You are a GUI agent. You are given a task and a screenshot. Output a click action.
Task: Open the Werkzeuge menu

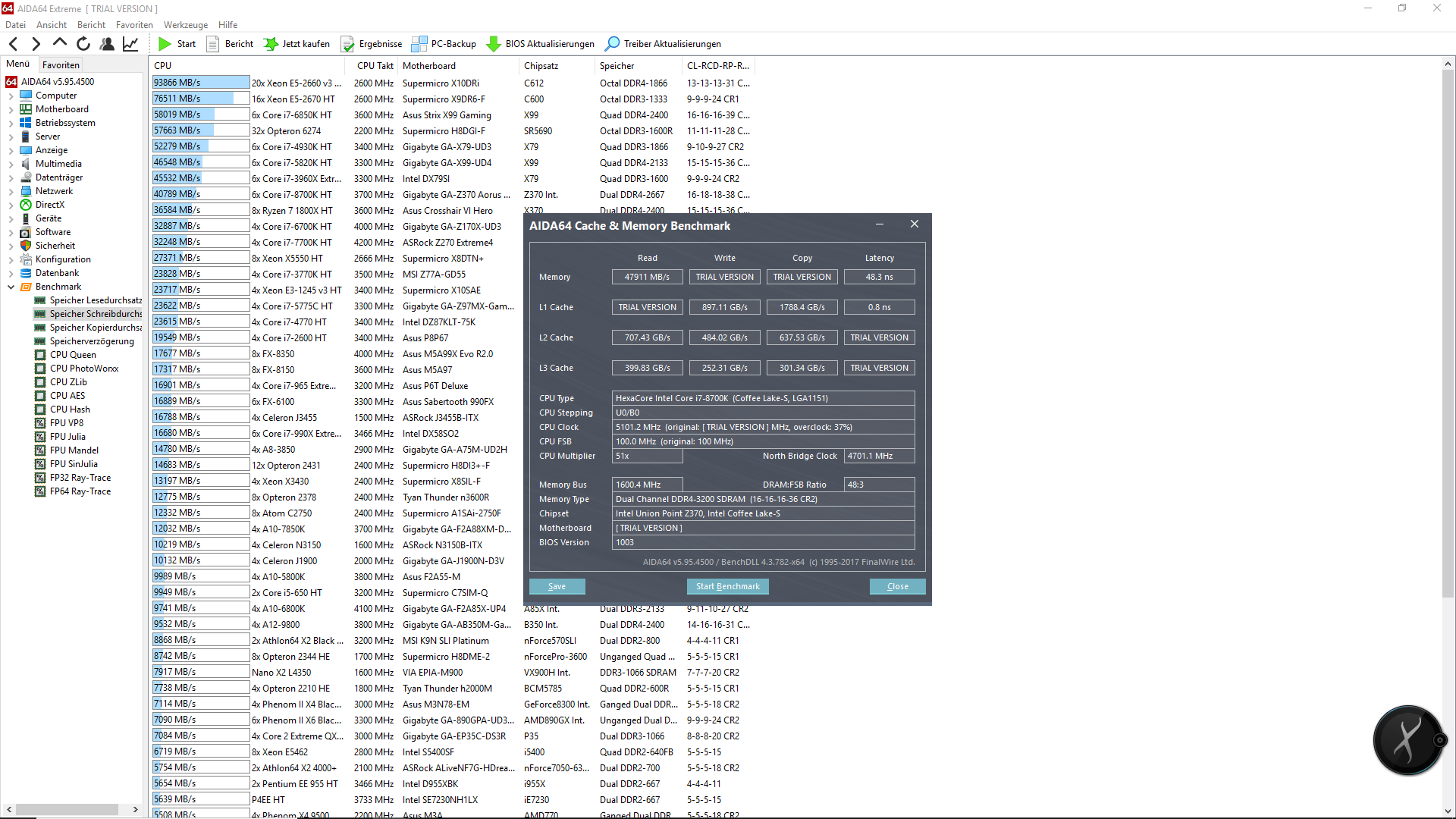click(x=185, y=25)
